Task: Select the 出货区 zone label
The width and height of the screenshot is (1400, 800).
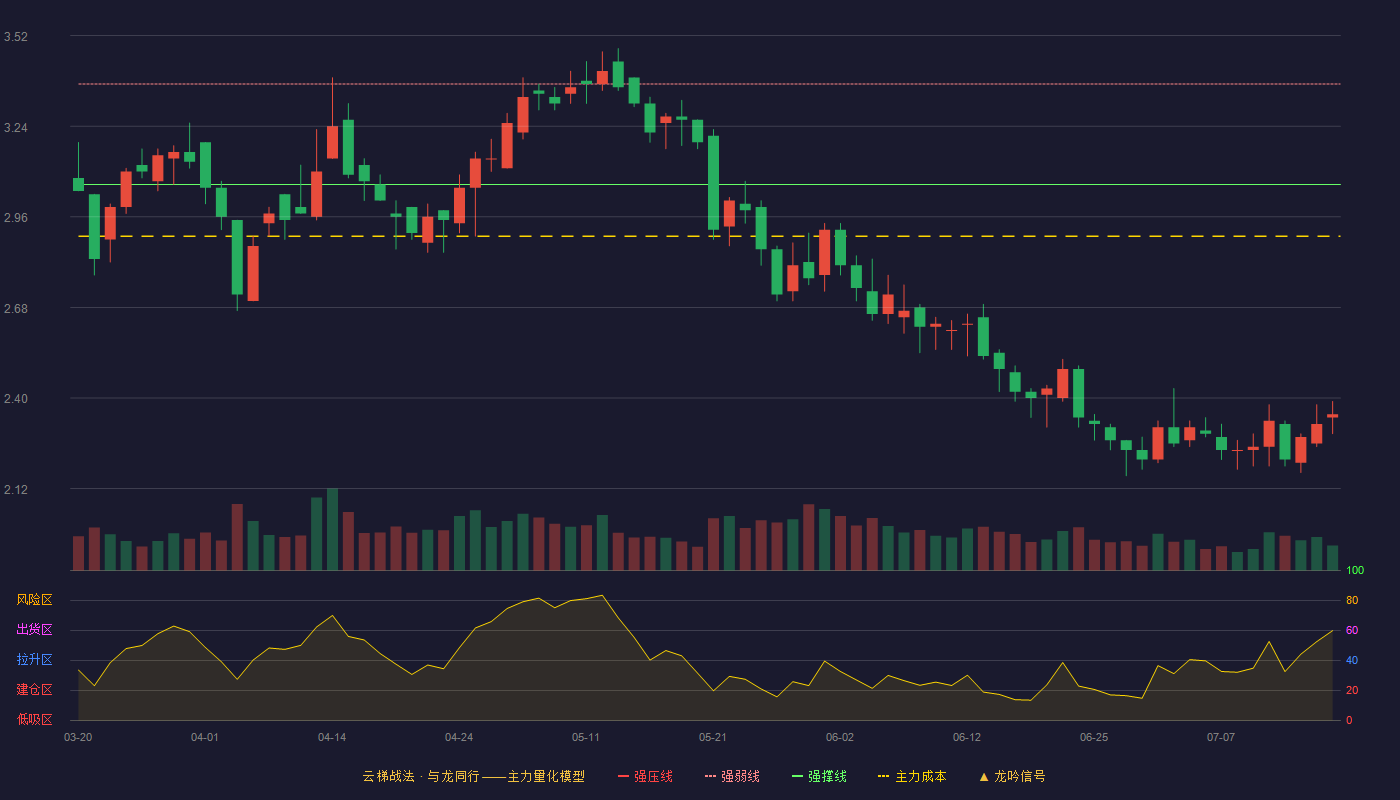Action: click(34, 630)
